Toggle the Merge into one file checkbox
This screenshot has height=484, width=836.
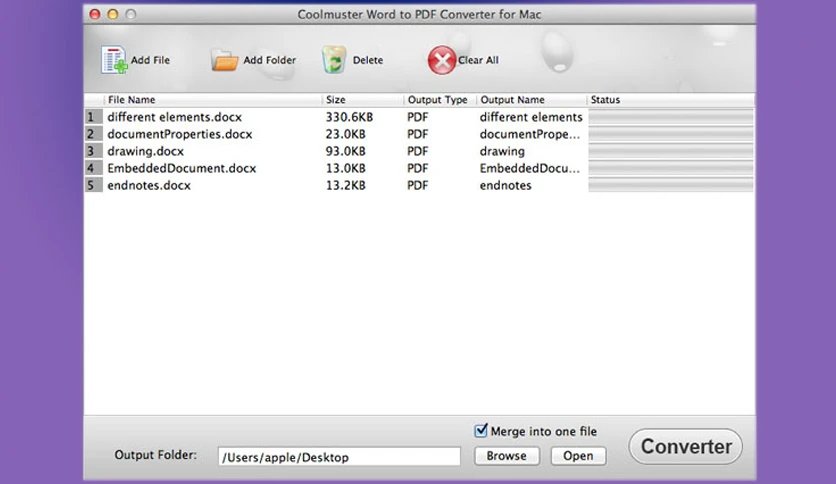click(481, 430)
